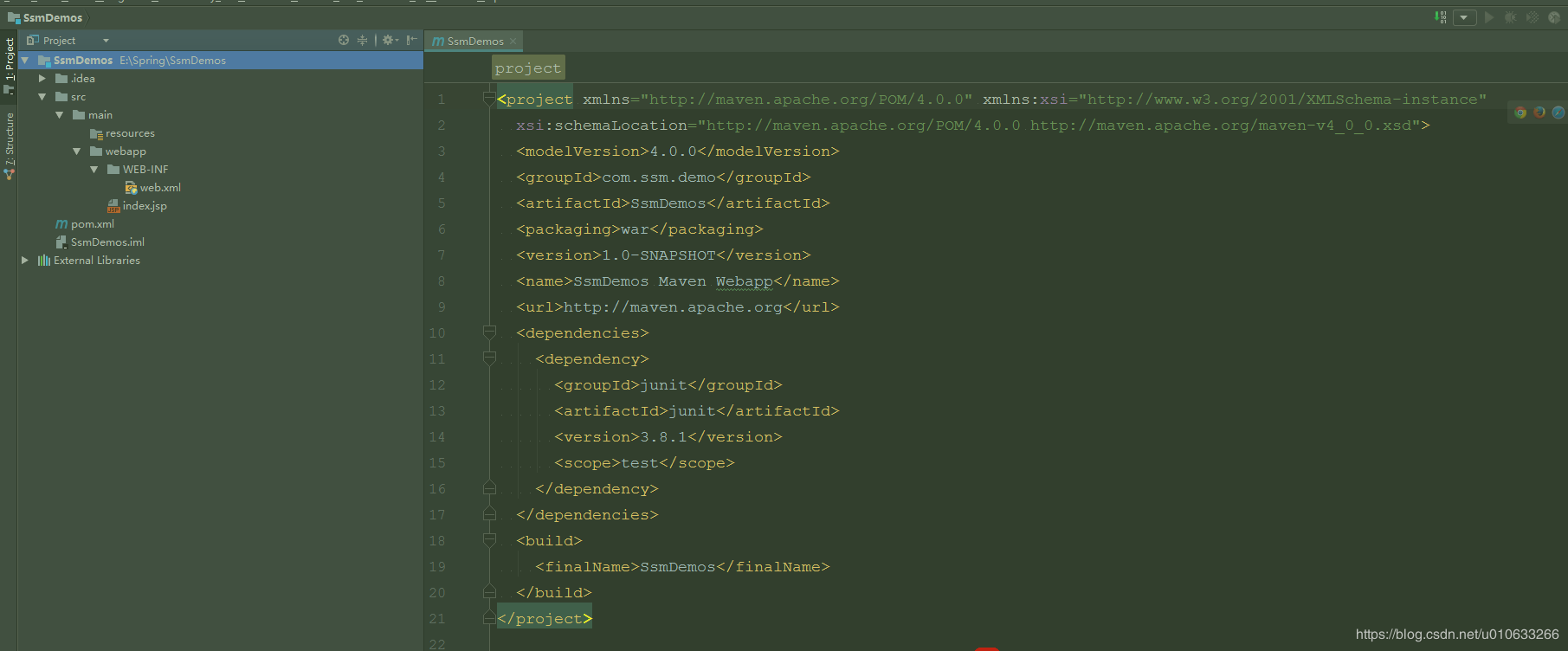Open the run configuration dropdown
Screen dimensions: 1568x651
[x=1464, y=17]
